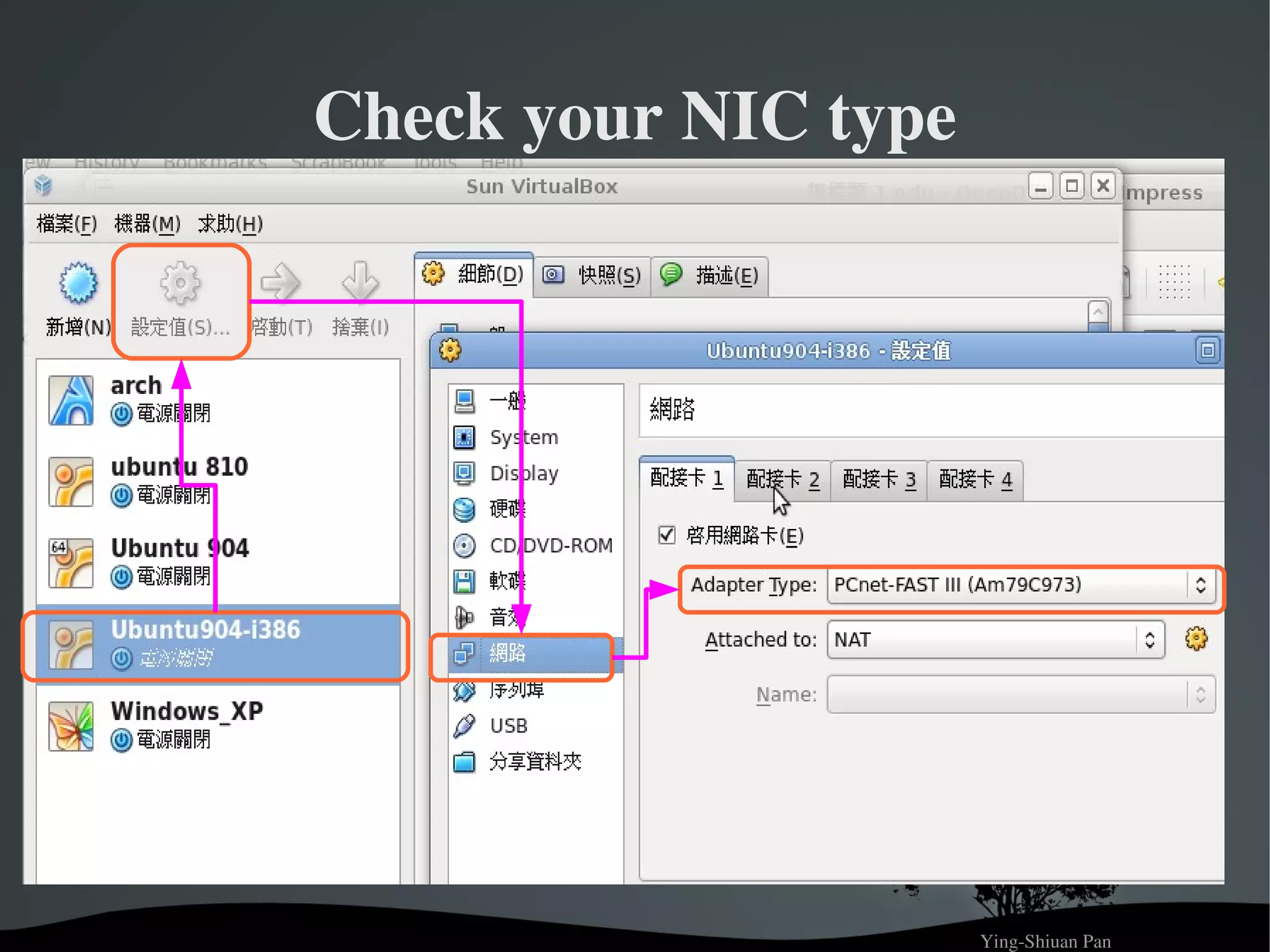
Task: Click the dotted grid icon in Impress window
Action: pyautogui.click(x=1175, y=282)
